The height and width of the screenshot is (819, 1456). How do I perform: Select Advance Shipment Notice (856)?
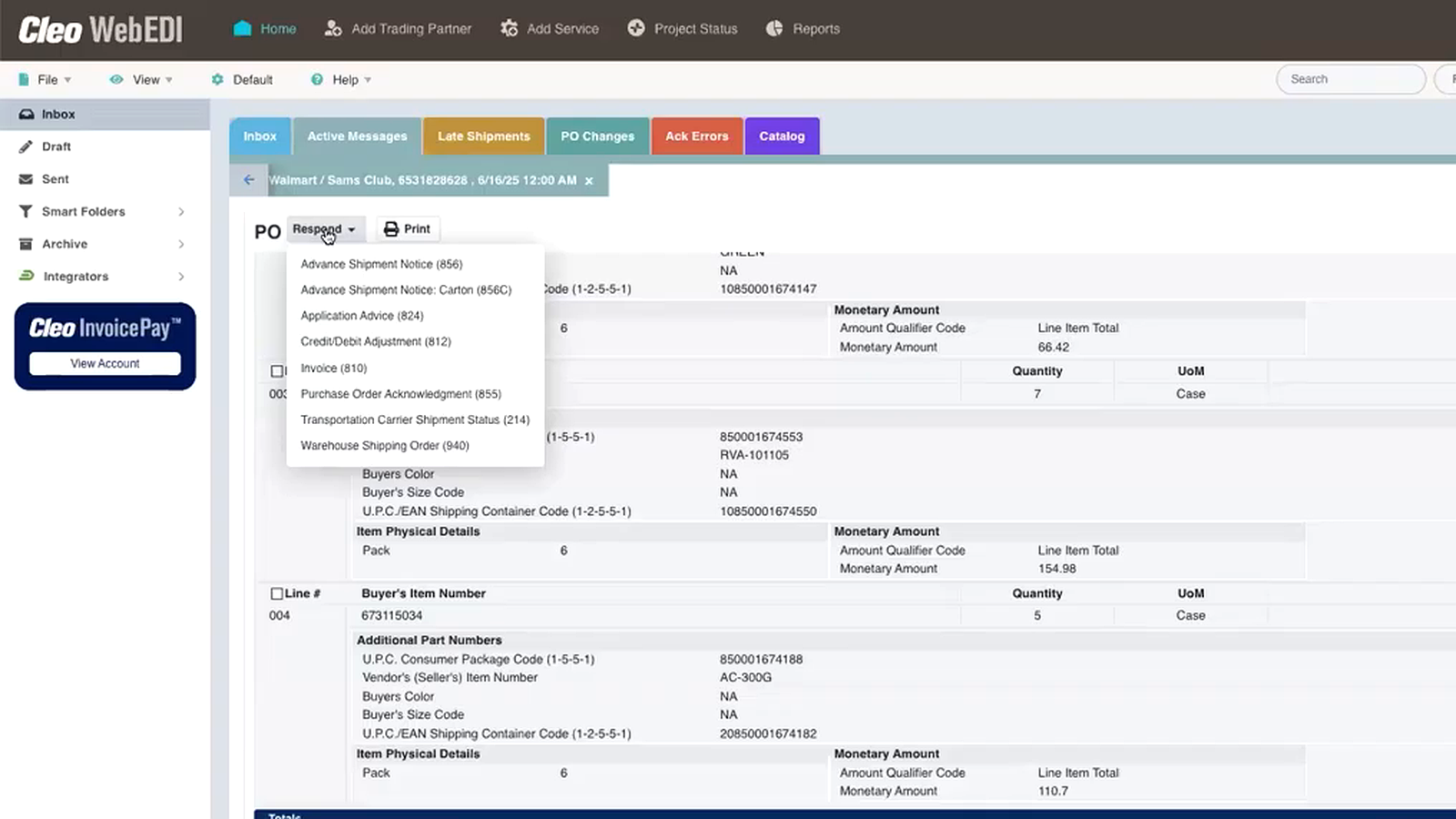coord(381,264)
